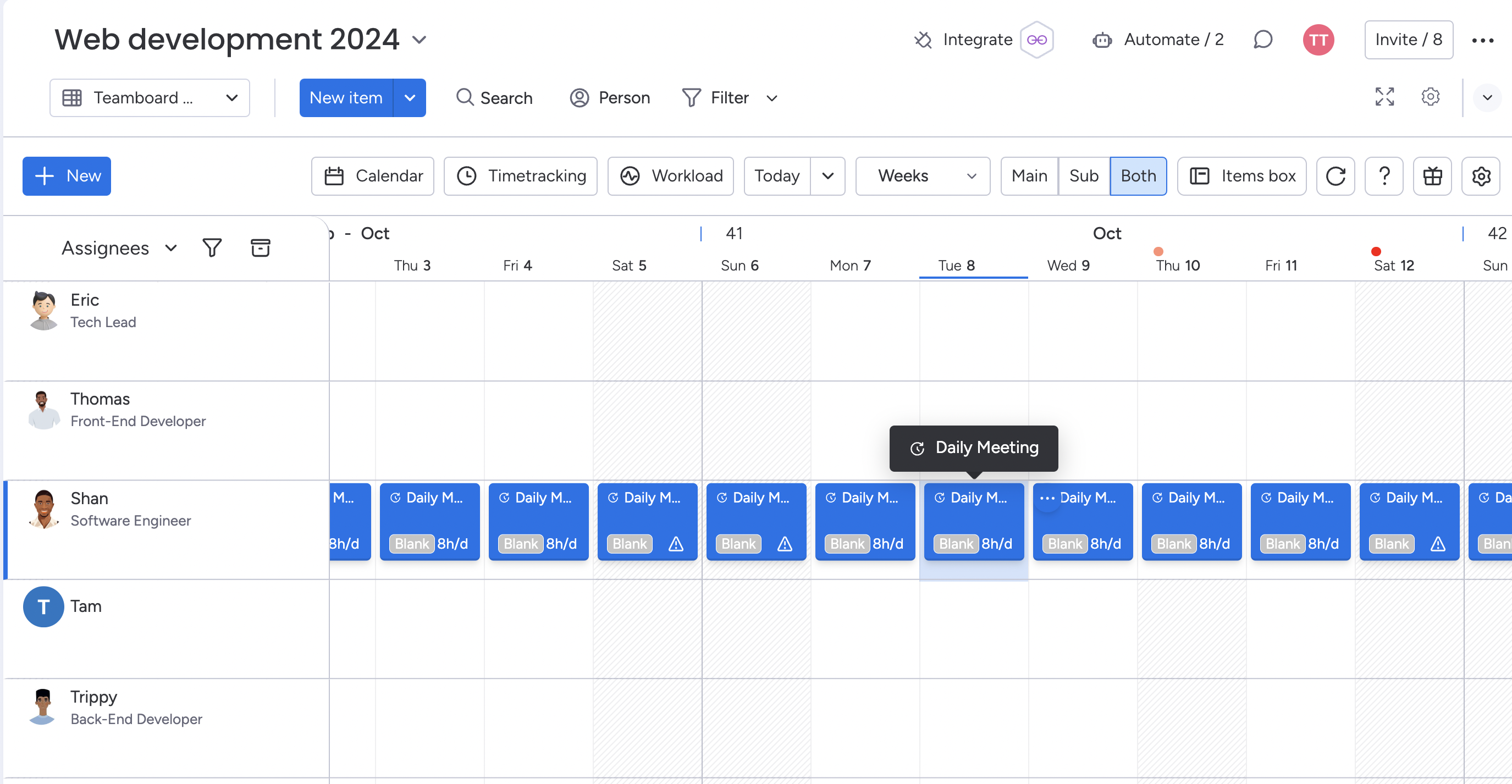Open the archive box icon beside Assignees
This screenshot has width=1512, height=784.
coord(260,247)
